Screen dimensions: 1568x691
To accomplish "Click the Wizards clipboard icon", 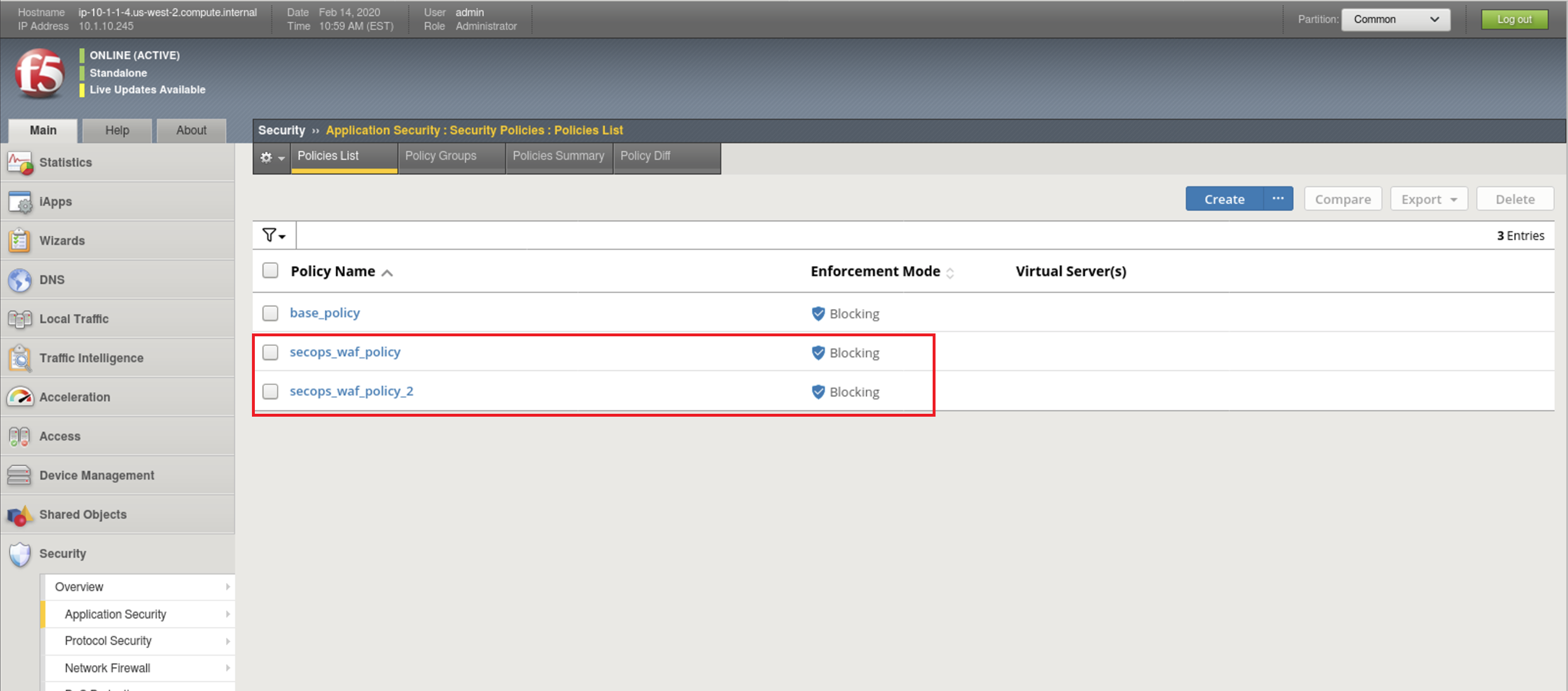I will pos(20,241).
